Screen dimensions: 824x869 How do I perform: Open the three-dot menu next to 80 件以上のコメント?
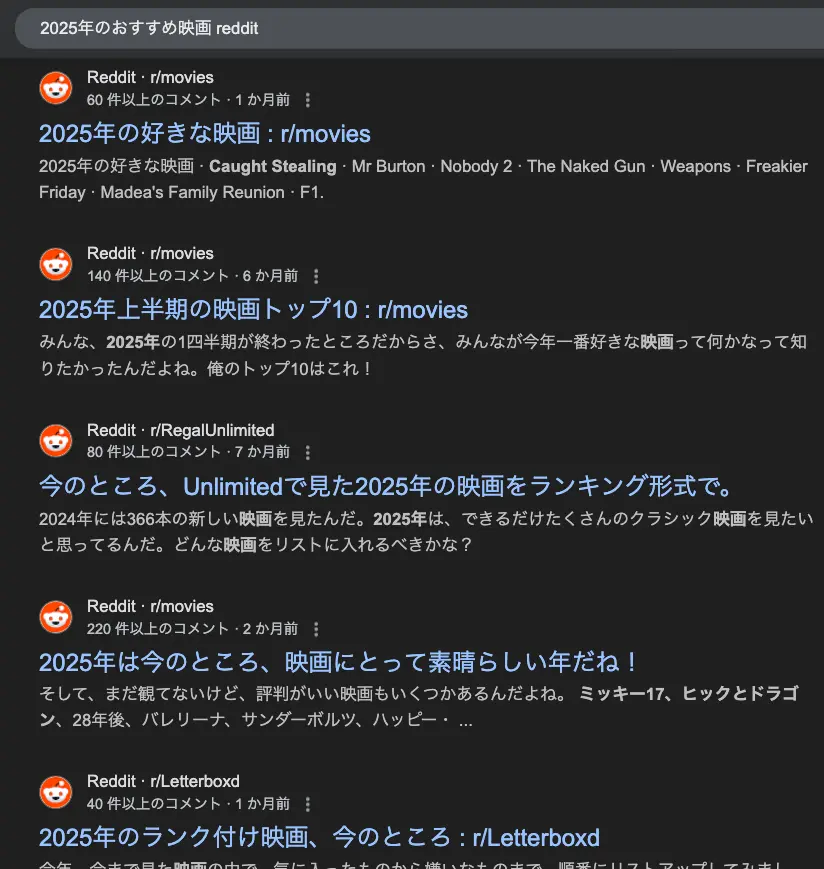tap(308, 452)
